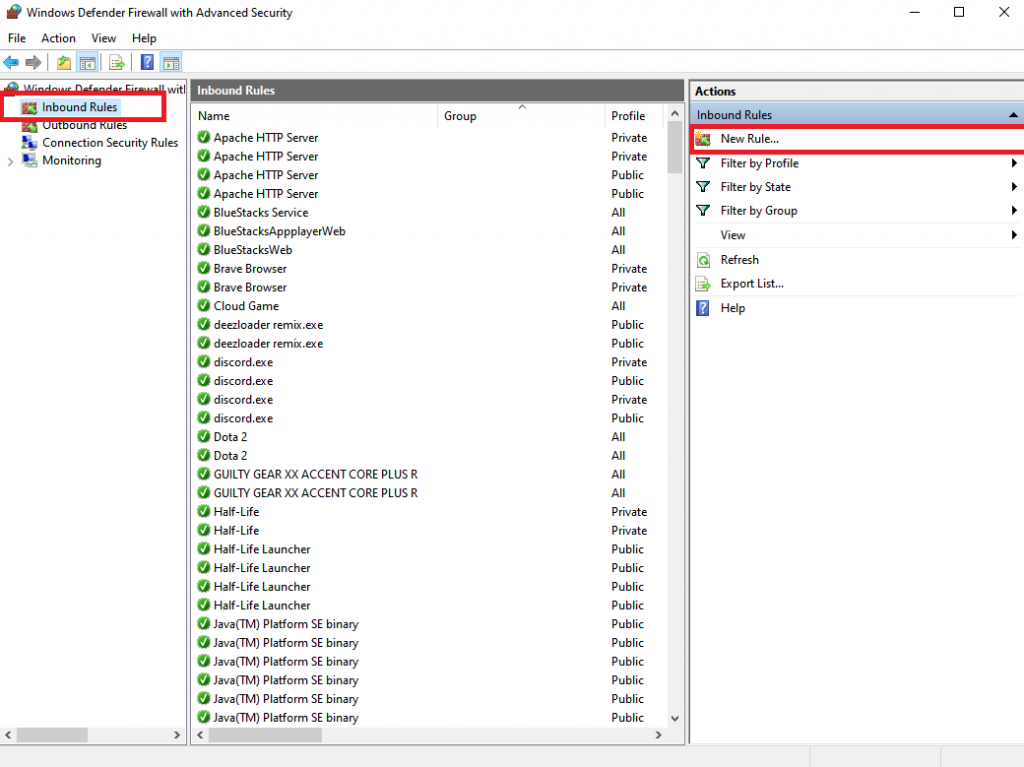
Task: Click the Monitoring tree icon
Action: click(29, 160)
